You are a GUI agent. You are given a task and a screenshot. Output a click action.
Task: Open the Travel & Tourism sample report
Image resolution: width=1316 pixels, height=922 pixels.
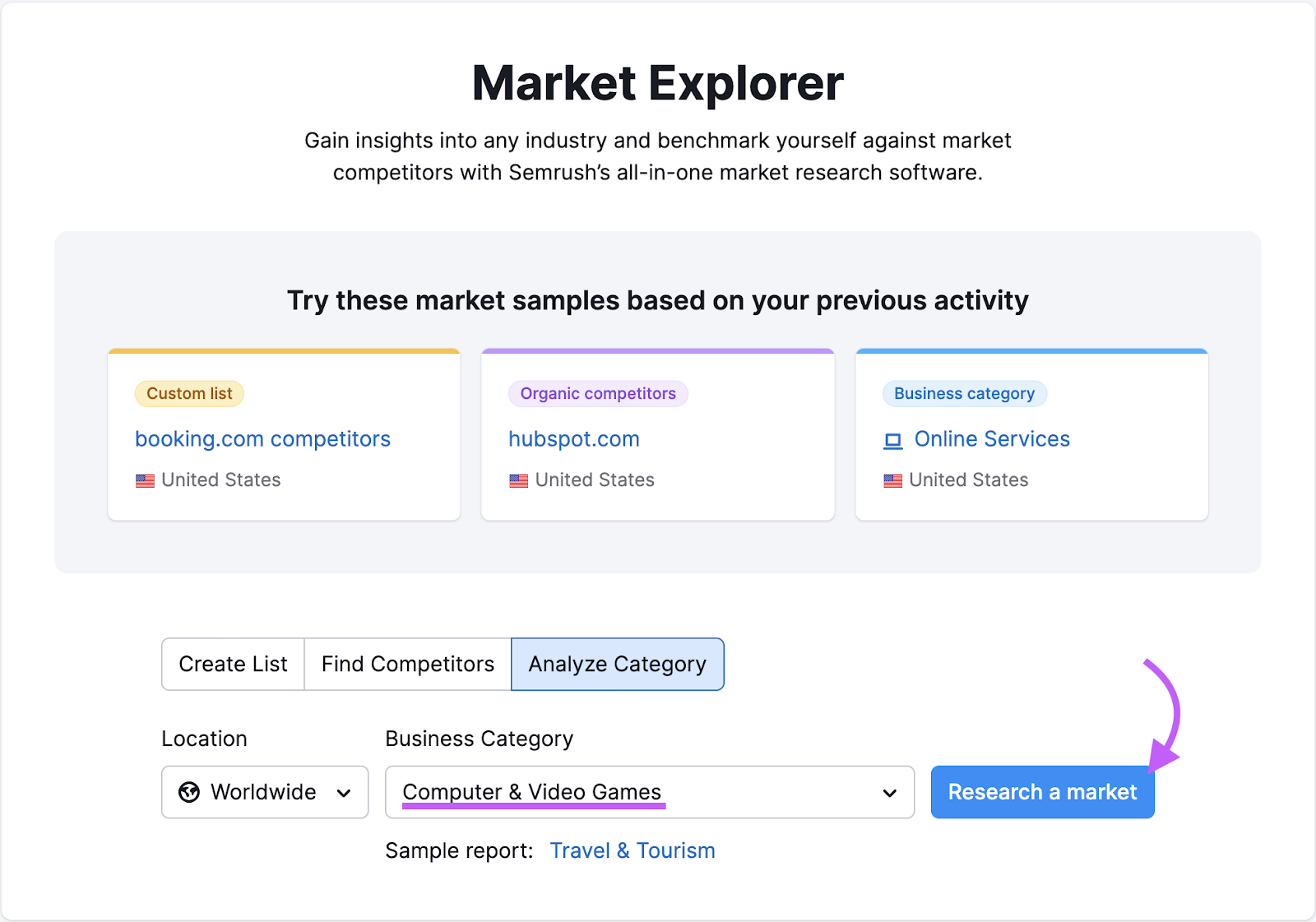click(632, 850)
